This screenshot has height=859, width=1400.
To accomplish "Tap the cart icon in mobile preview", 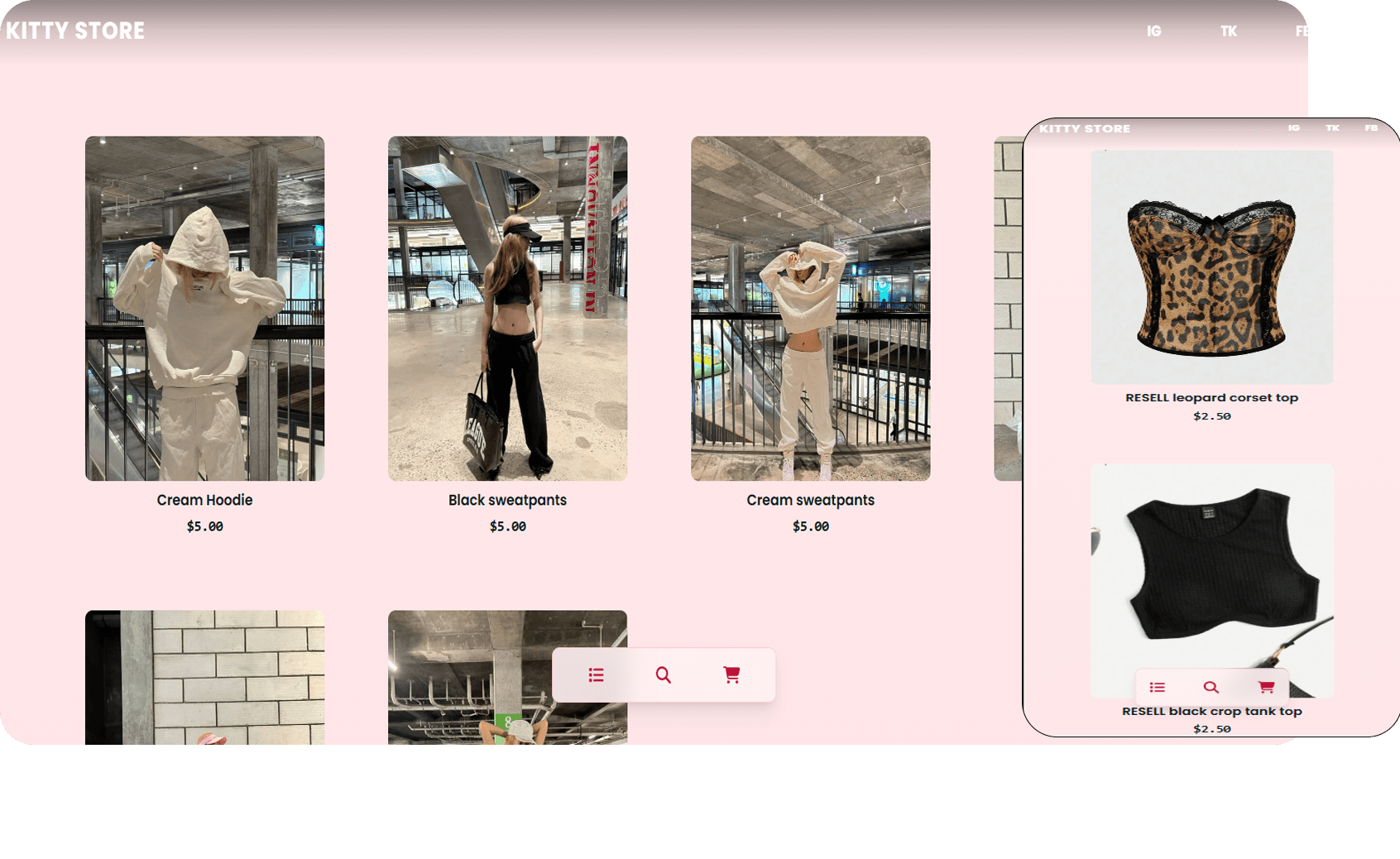I will pyautogui.click(x=1266, y=687).
